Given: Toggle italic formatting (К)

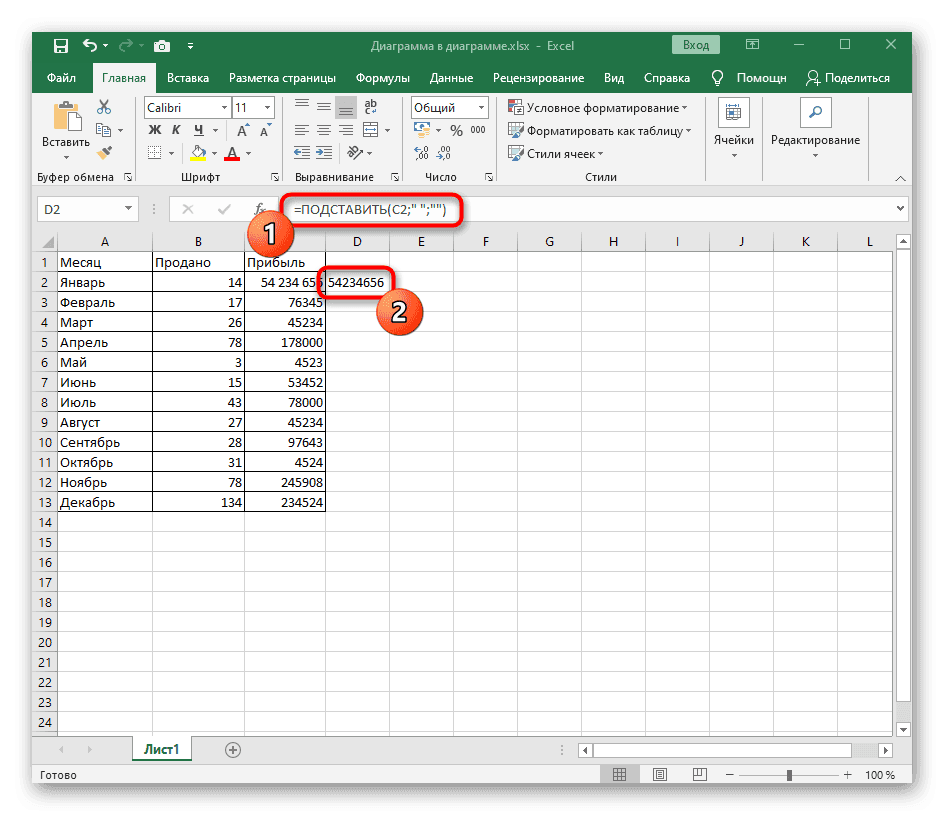Looking at the screenshot, I should pos(176,130).
